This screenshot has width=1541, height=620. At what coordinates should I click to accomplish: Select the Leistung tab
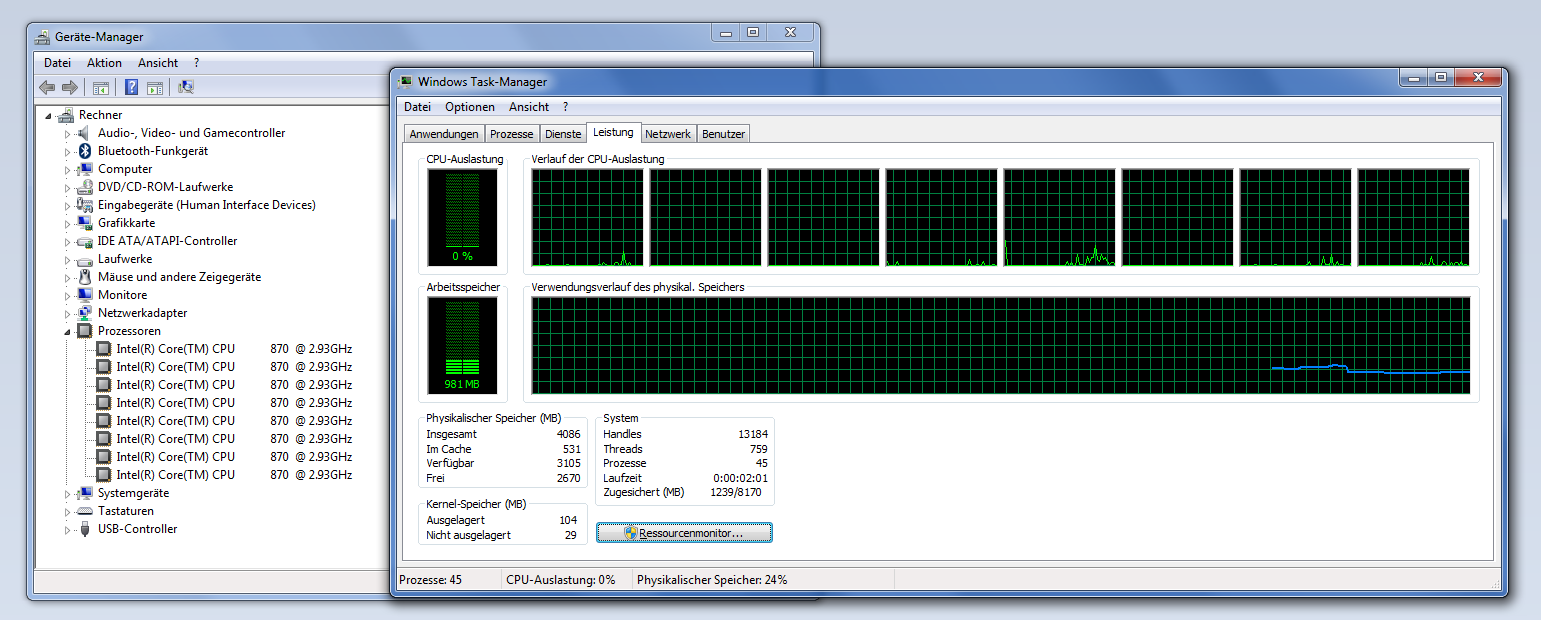613,132
